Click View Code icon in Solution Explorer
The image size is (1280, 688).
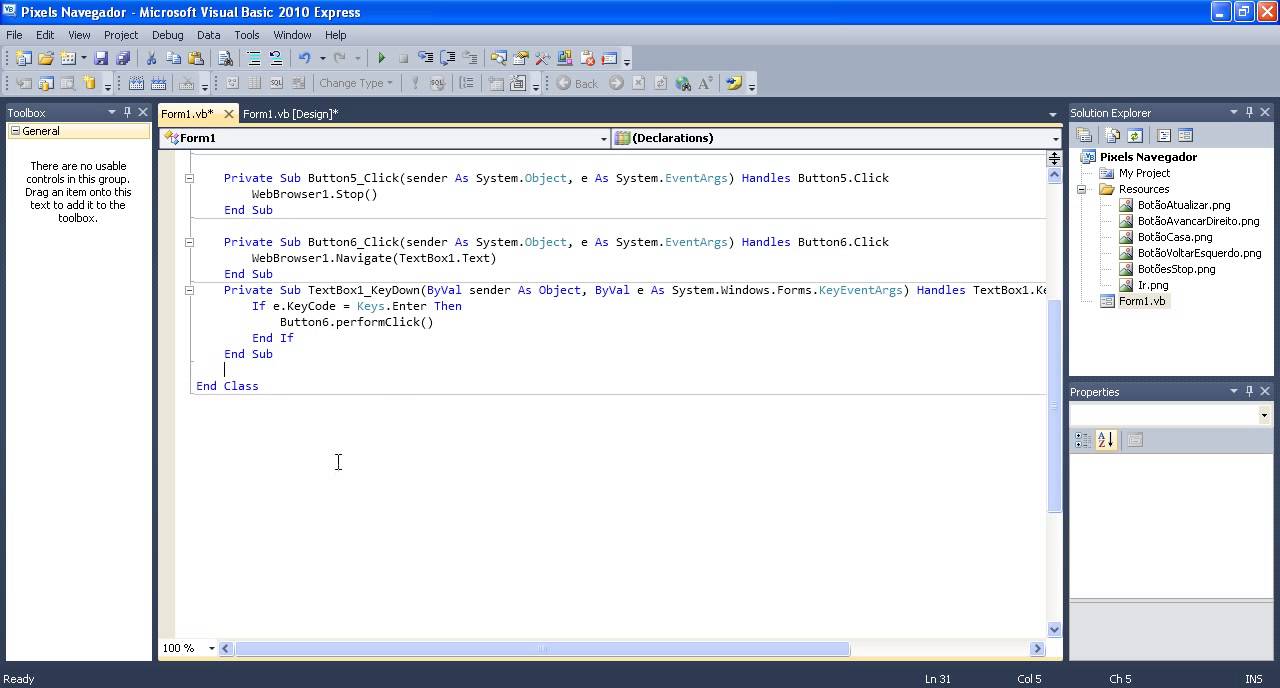(x=1164, y=135)
